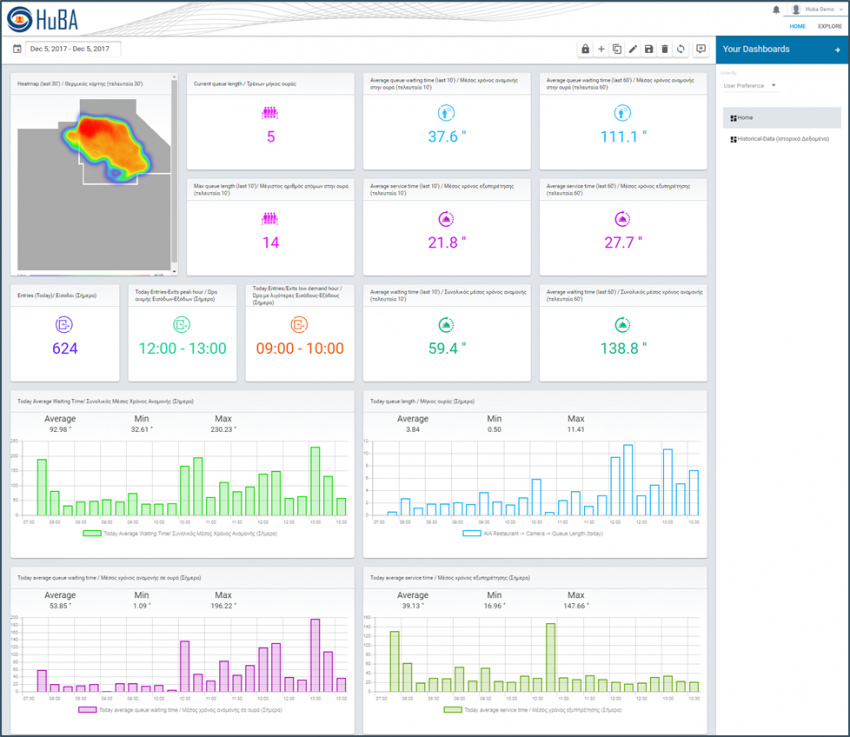Click the calendar icon beside date range

17,49
